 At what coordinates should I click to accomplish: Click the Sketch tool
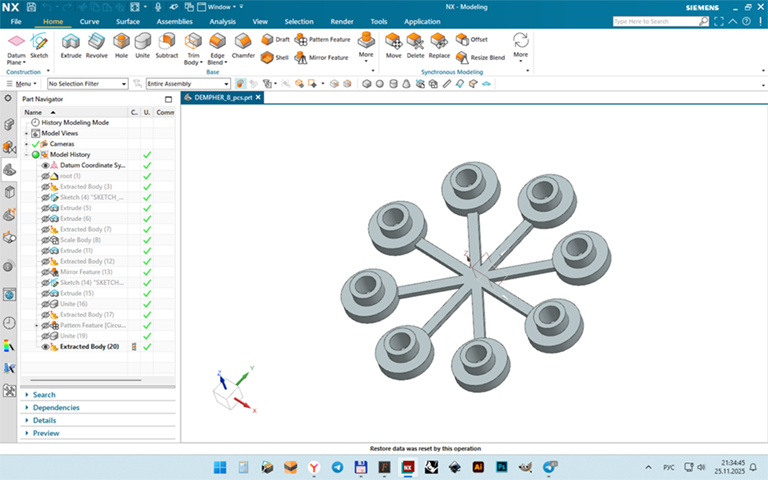[39, 46]
